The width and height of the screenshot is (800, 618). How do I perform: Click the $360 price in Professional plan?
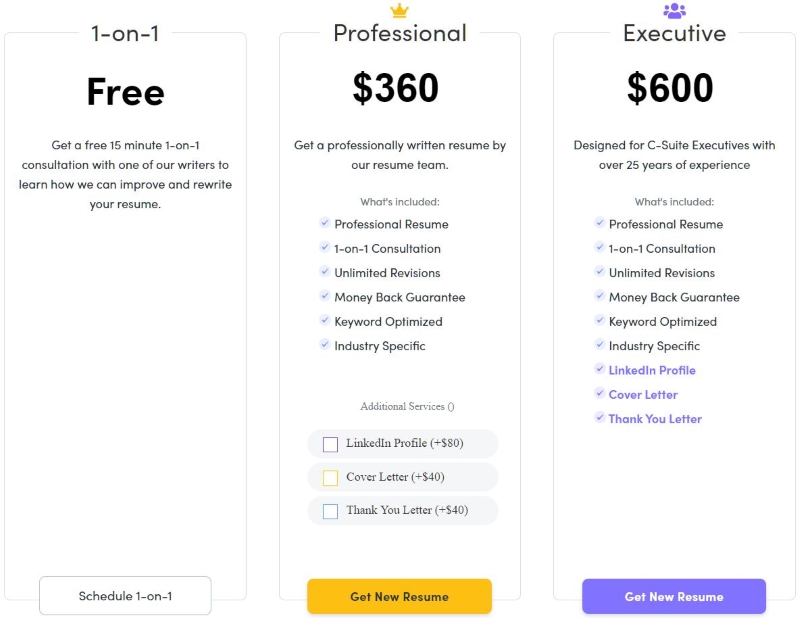point(395,88)
